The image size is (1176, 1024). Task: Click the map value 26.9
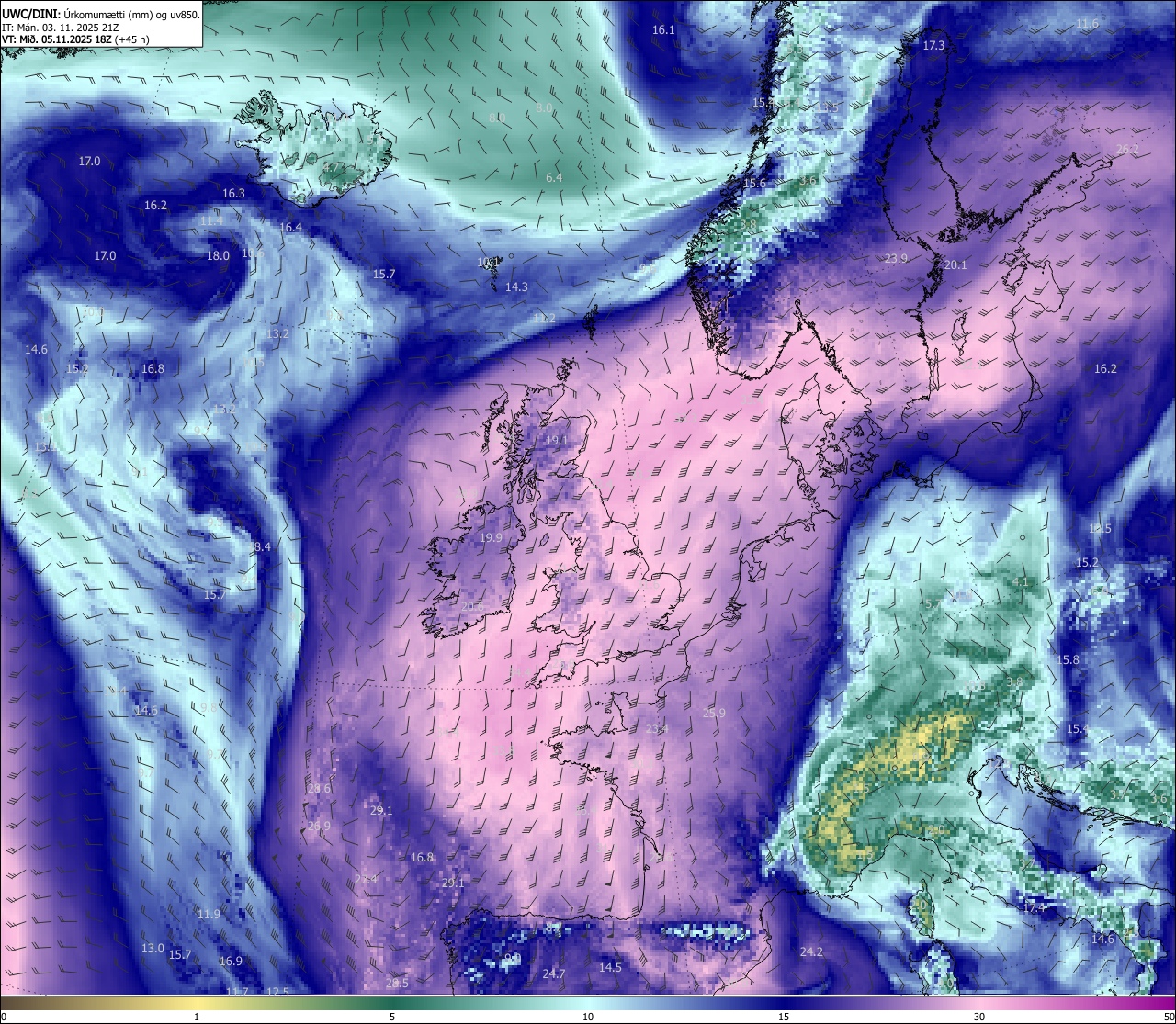pos(319,827)
